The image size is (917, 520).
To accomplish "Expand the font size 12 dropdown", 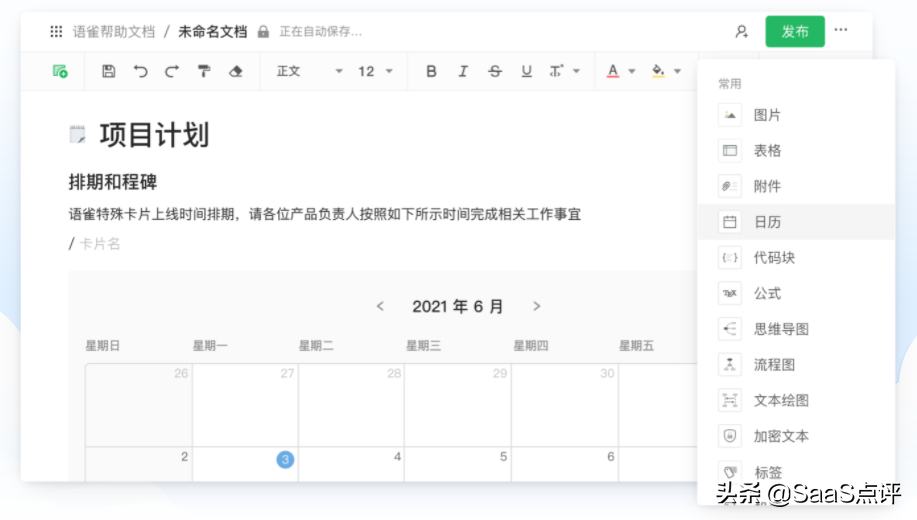I will tap(376, 71).
